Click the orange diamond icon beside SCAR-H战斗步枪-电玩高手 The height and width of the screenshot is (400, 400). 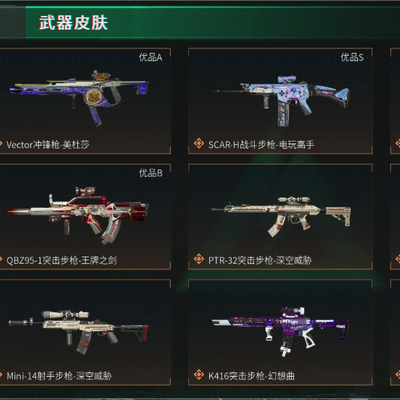pyautogui.click(x=199, y=144)
